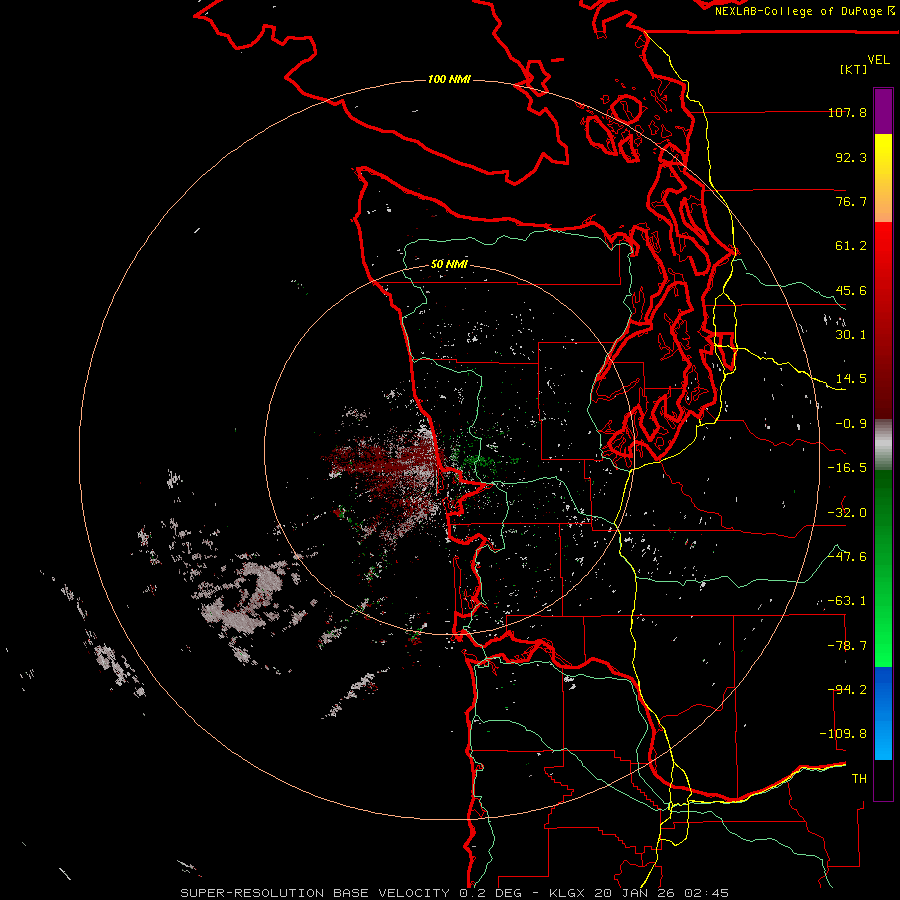The width and height of the screenshot is (900, 900).
Task: Click the 14.5 legend value
Action: click(851, 379)
